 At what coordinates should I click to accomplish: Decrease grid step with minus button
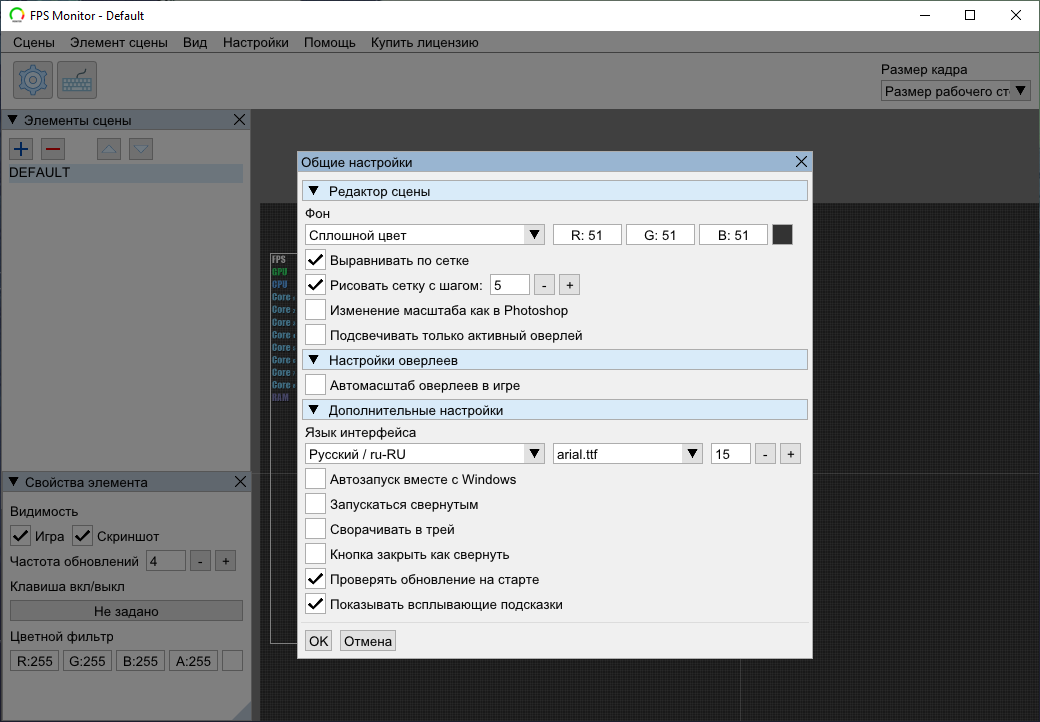click(x=544, y=285)
